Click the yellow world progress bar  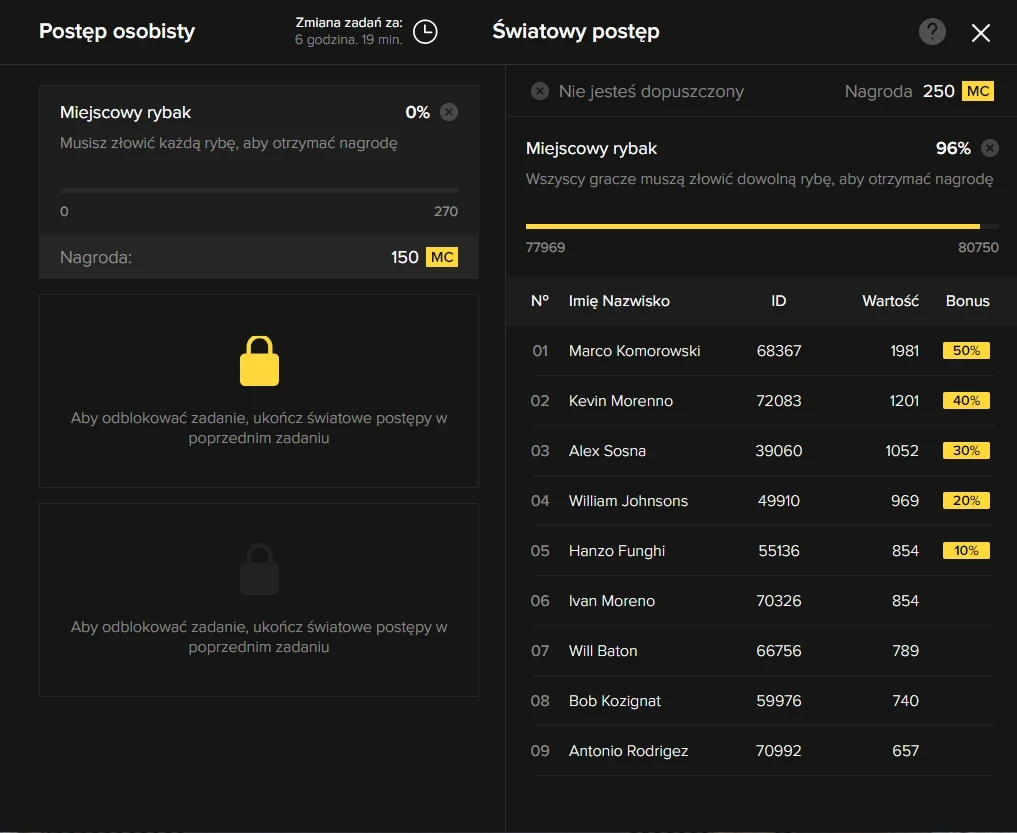click(752, 226)
